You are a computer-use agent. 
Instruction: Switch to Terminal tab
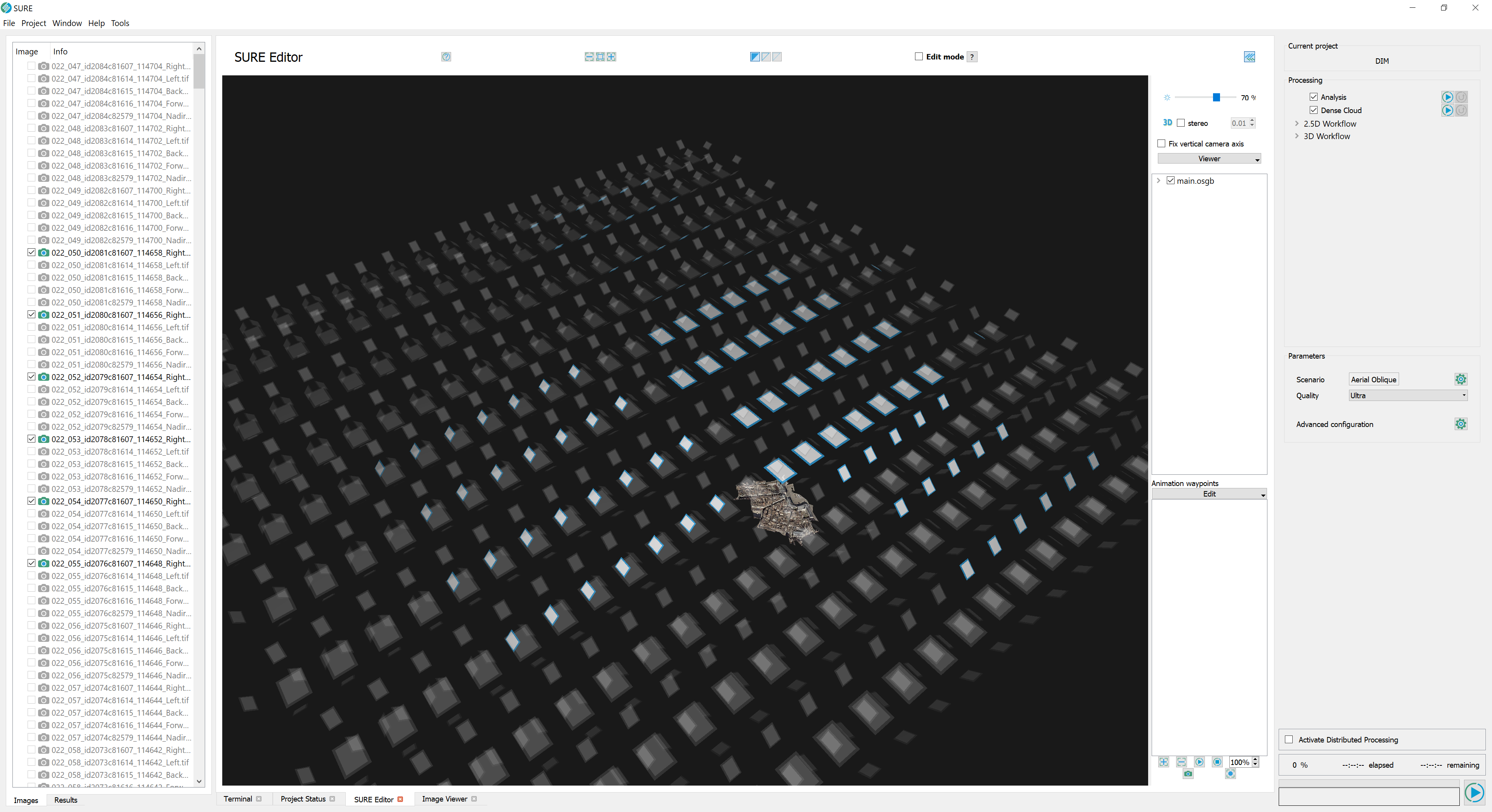(x=237, y=799)
